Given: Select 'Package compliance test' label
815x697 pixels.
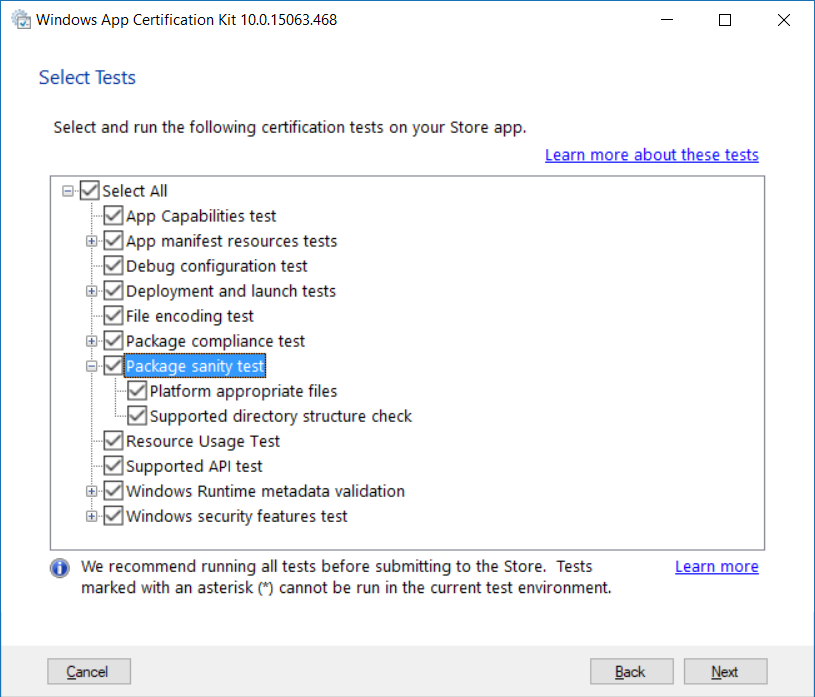Looking at the screenshot, I should 215,341.
